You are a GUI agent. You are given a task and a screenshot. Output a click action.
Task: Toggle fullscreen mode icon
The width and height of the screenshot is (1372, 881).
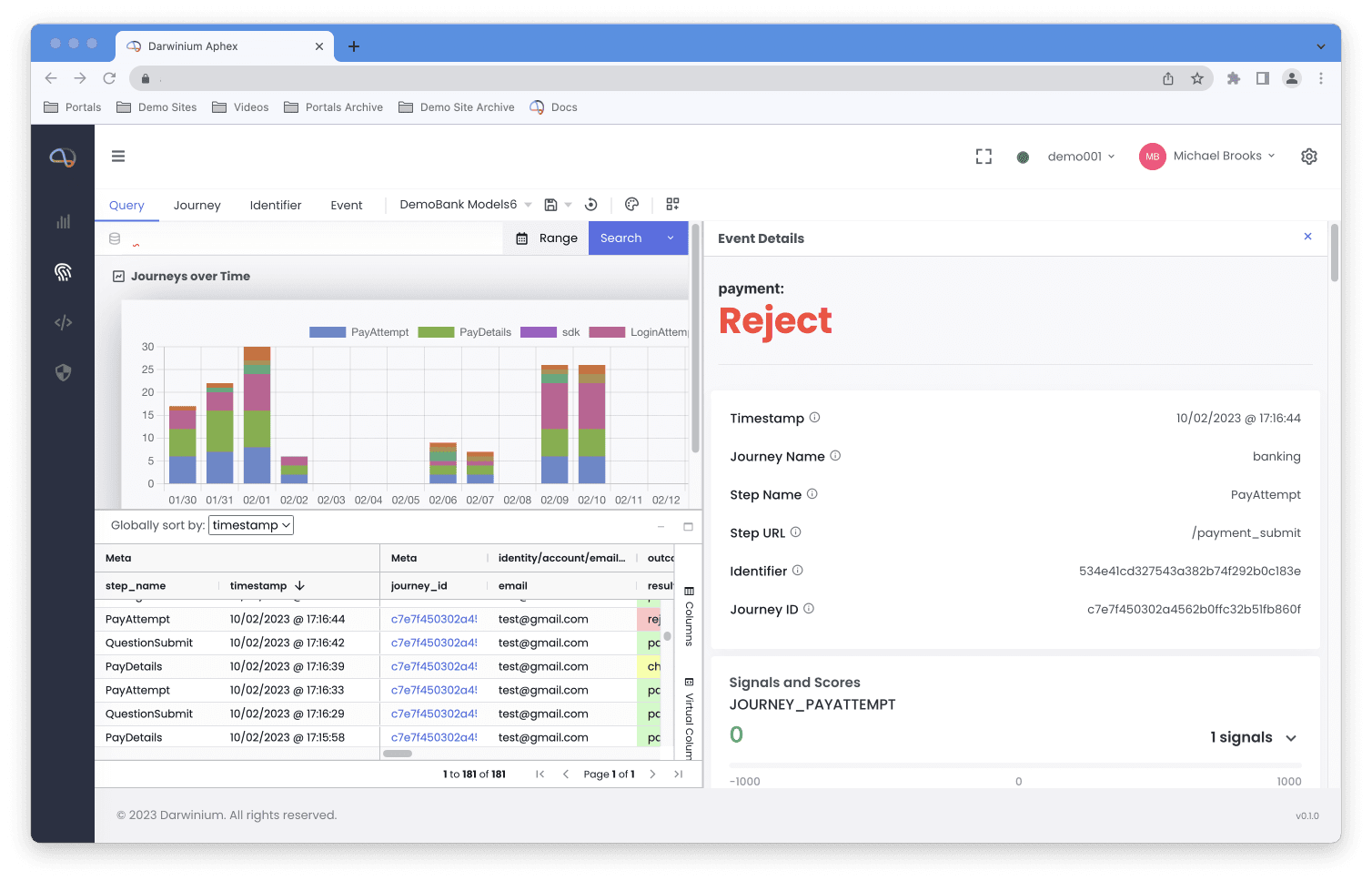coord(984,157)
